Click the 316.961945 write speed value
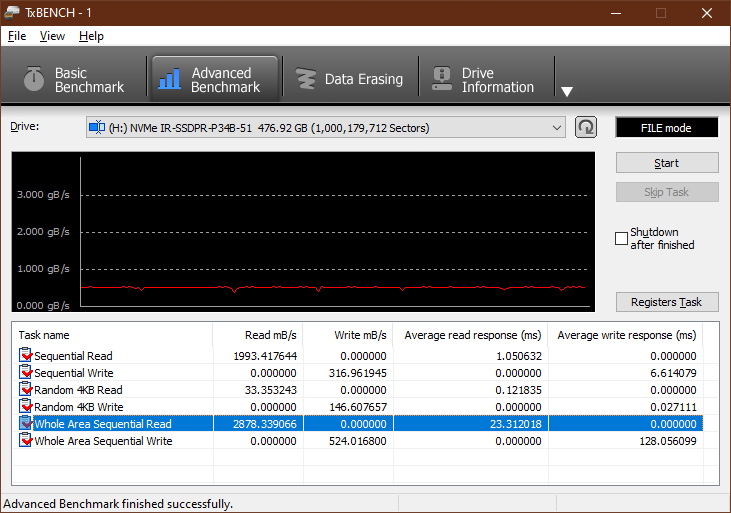731x513 pixels. [x=358, y=373]
